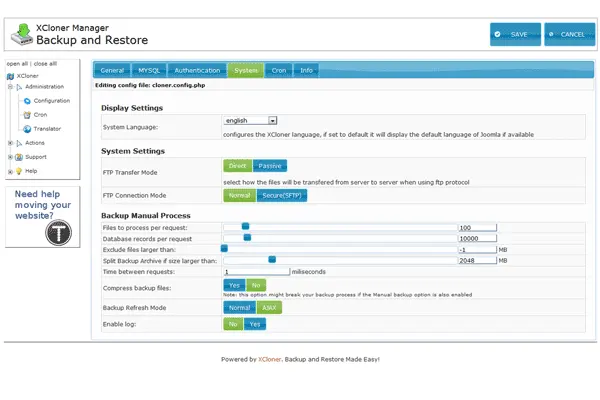Open the System Language dropdown
Screen dimensions: 600x400
(x=251, y=120)
